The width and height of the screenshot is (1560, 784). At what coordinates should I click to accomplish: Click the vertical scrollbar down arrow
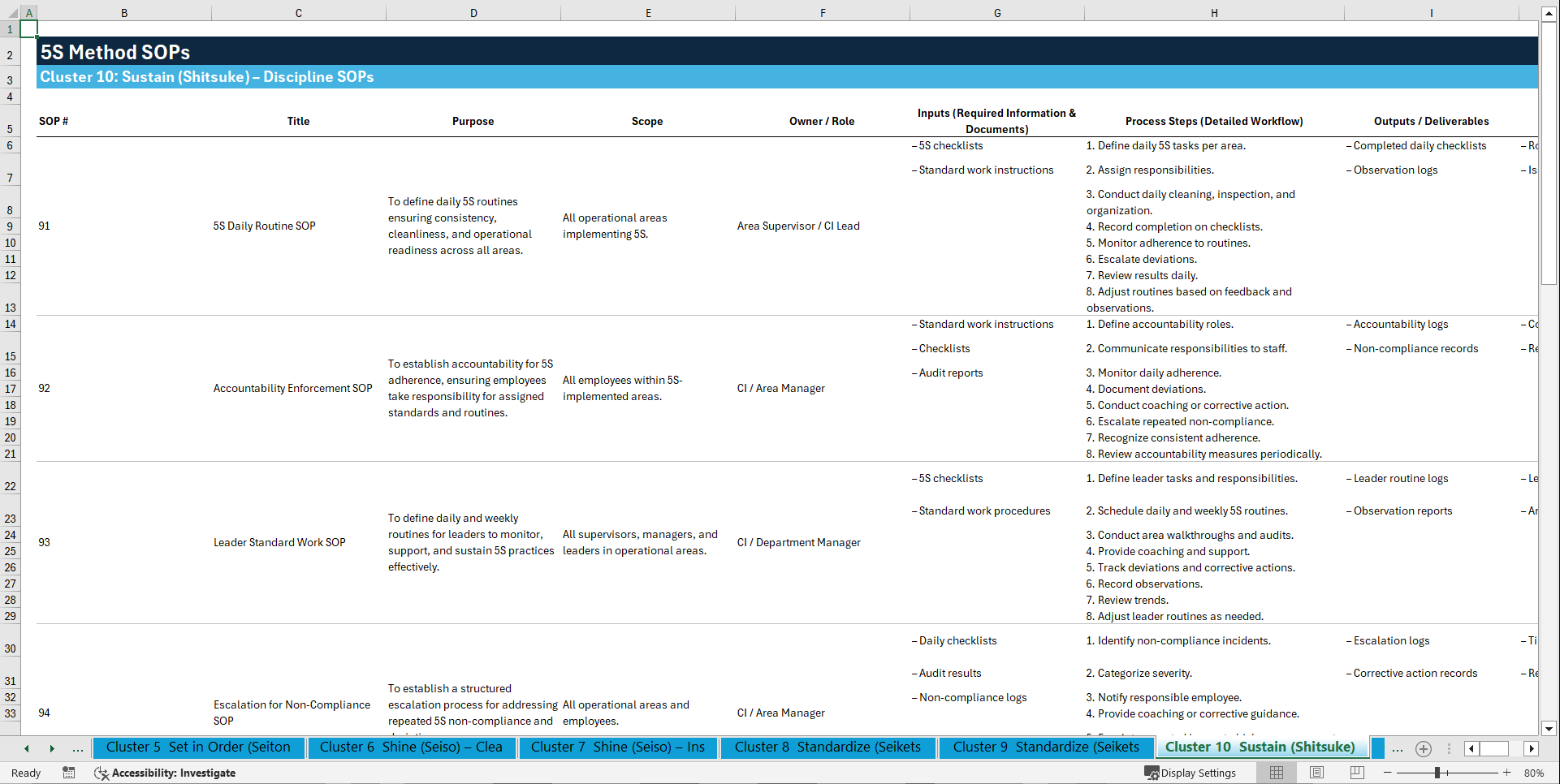(1549, 729)
